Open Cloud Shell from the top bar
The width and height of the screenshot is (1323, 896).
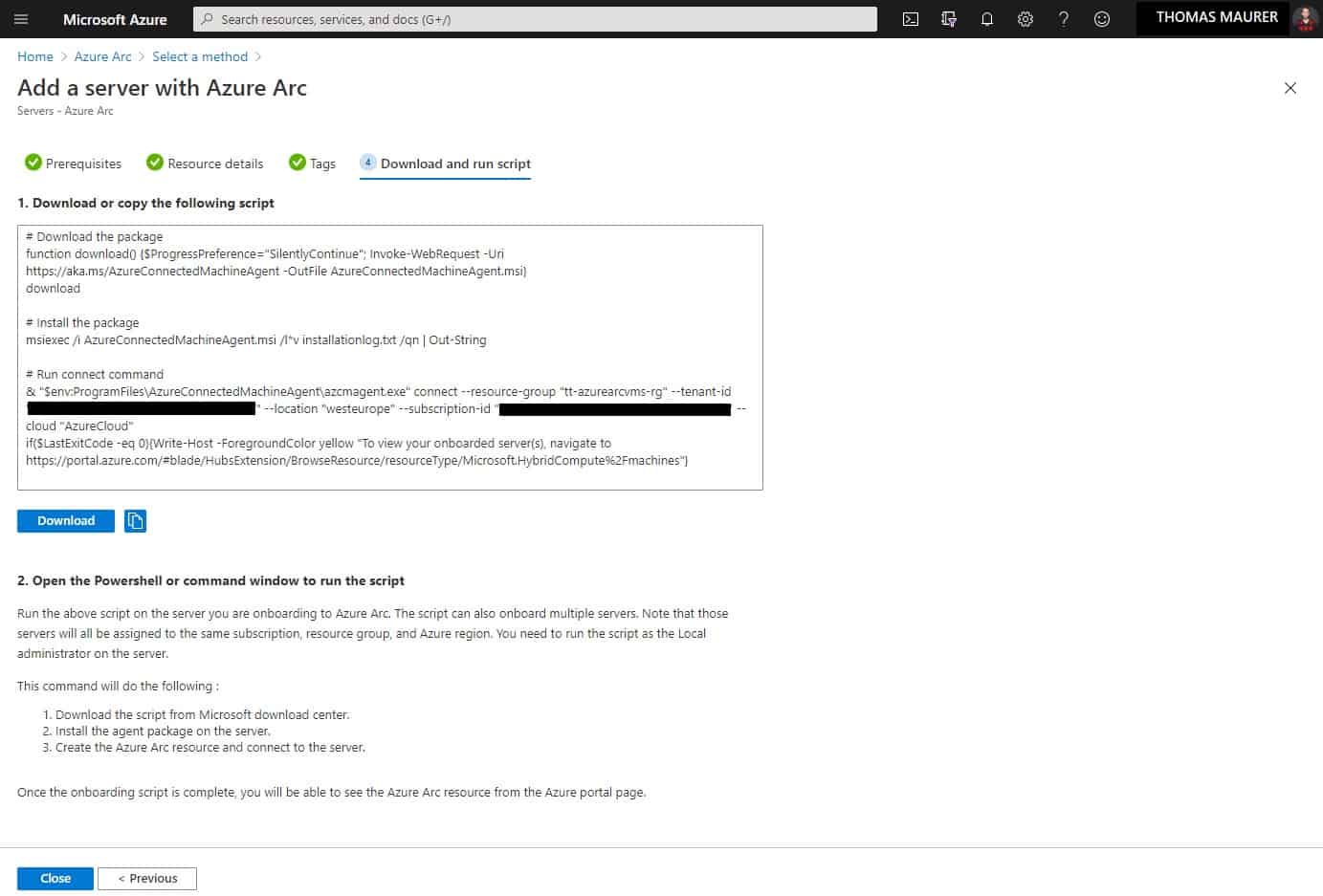(911, 19)
